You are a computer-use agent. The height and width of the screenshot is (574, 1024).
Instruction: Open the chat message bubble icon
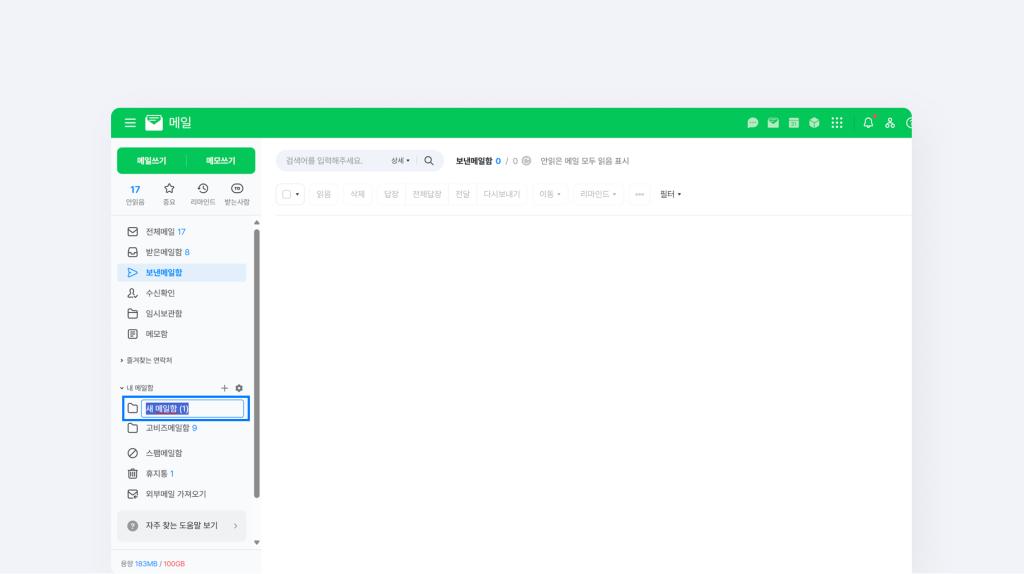753,123
